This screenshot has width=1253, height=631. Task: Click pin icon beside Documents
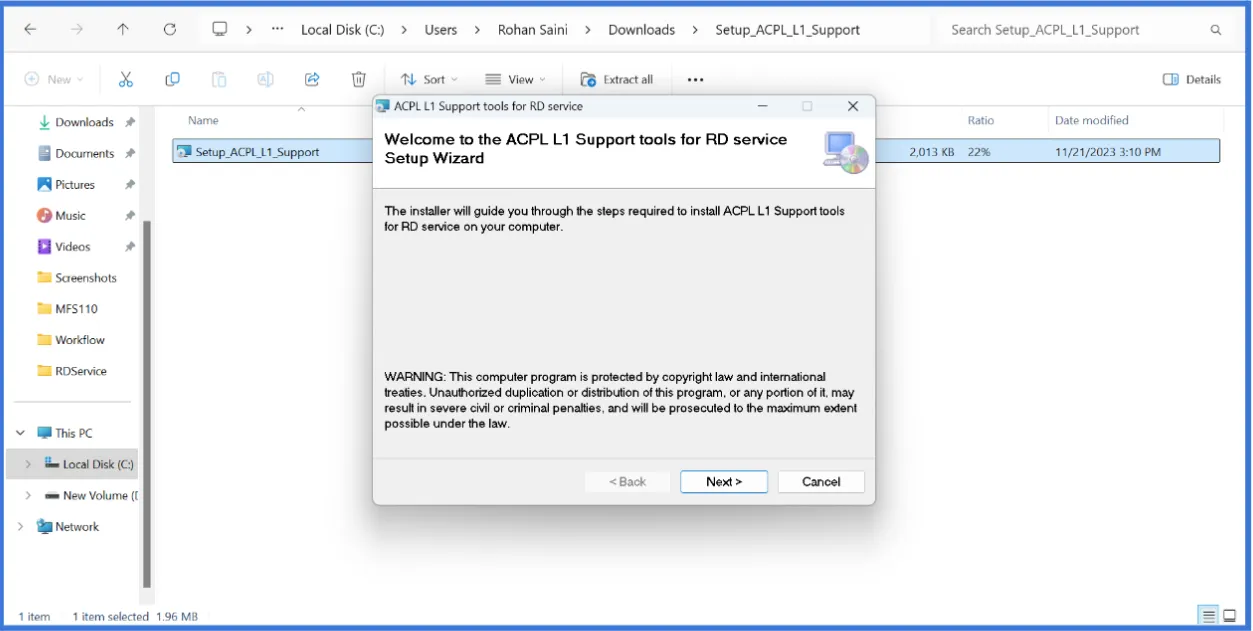click(x=130, y=153)
